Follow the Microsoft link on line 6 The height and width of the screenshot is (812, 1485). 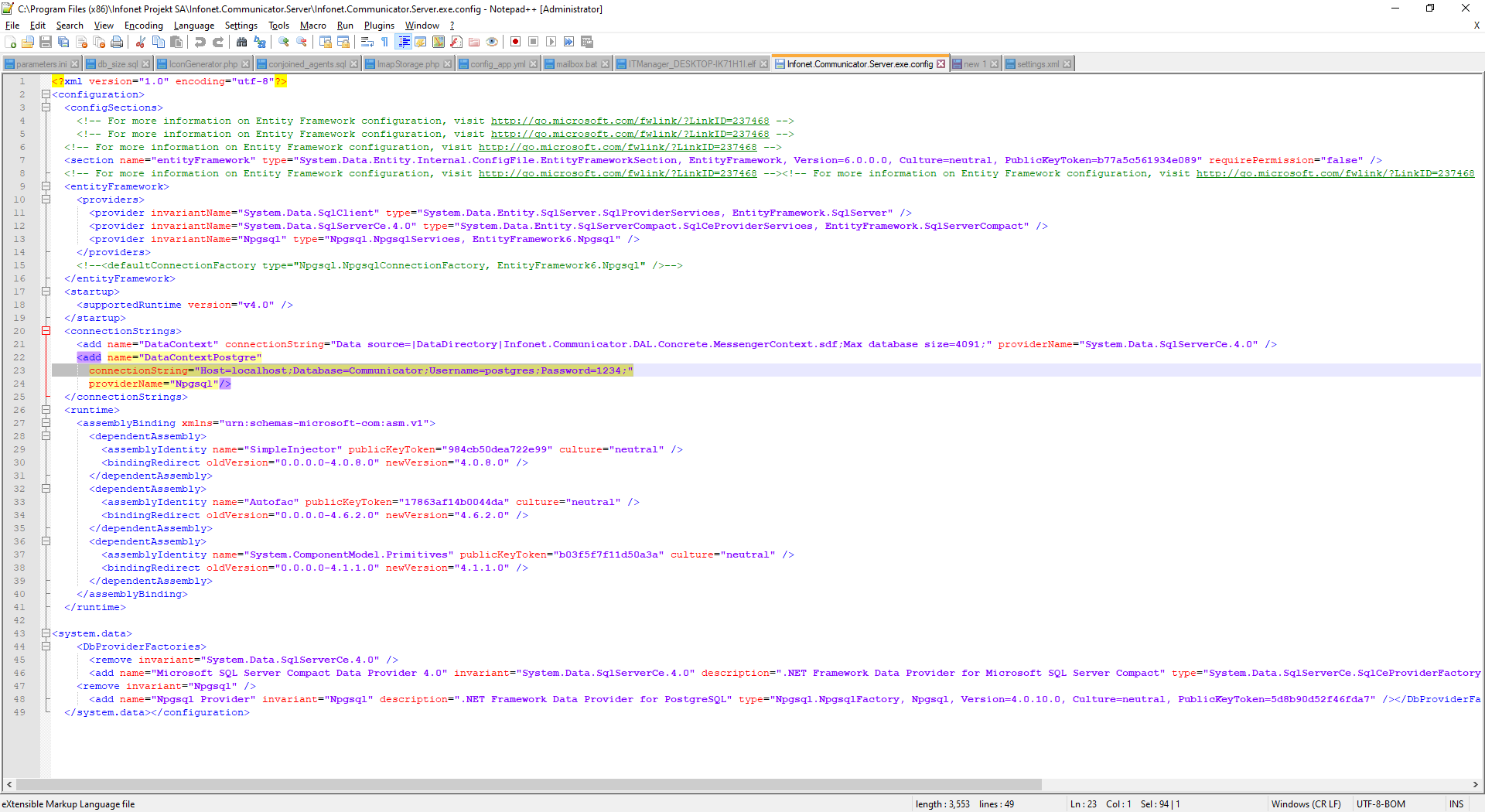click(x=617, y=147)
